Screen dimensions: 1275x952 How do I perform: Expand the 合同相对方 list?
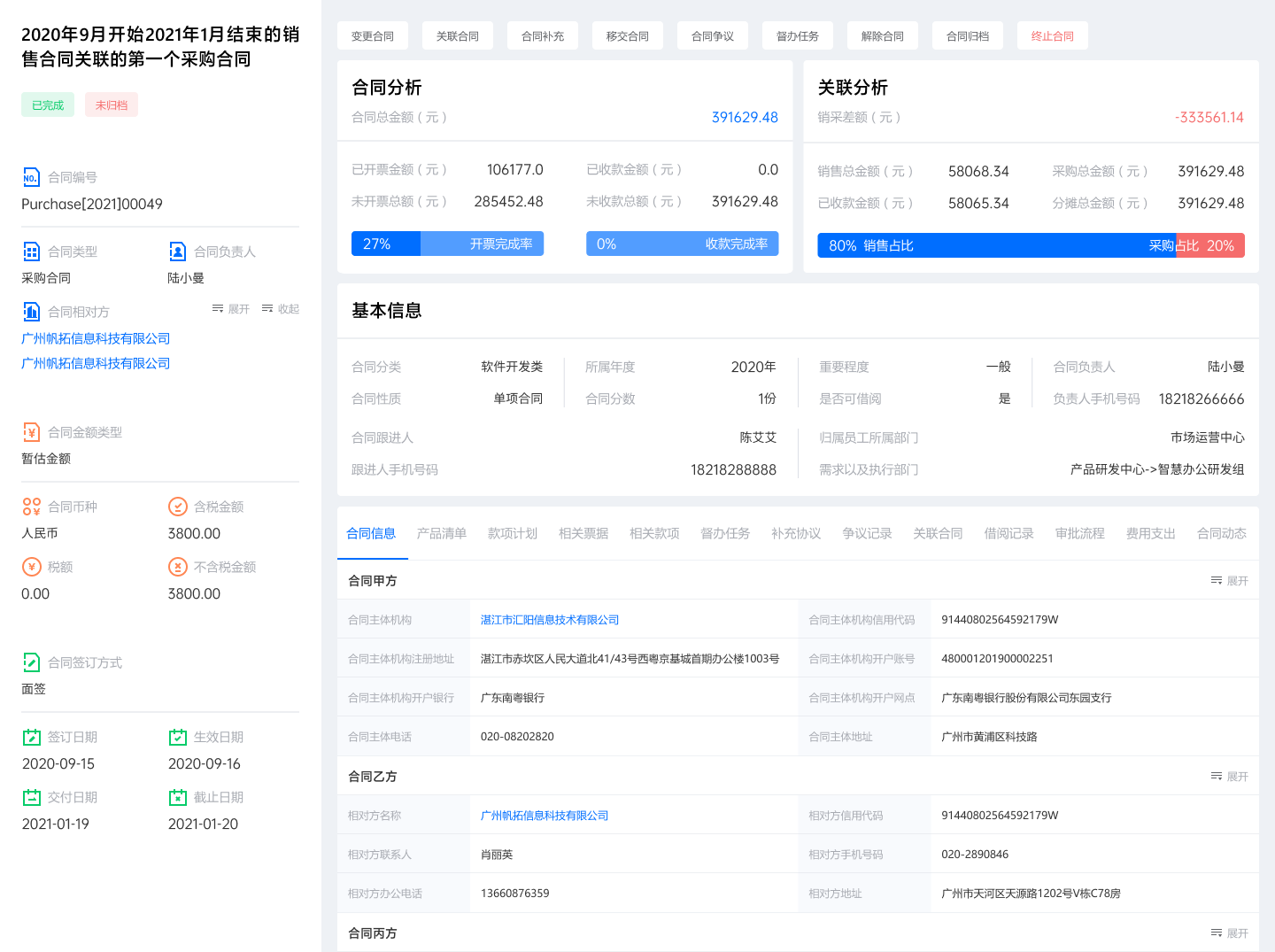click(x=231, y=309)
